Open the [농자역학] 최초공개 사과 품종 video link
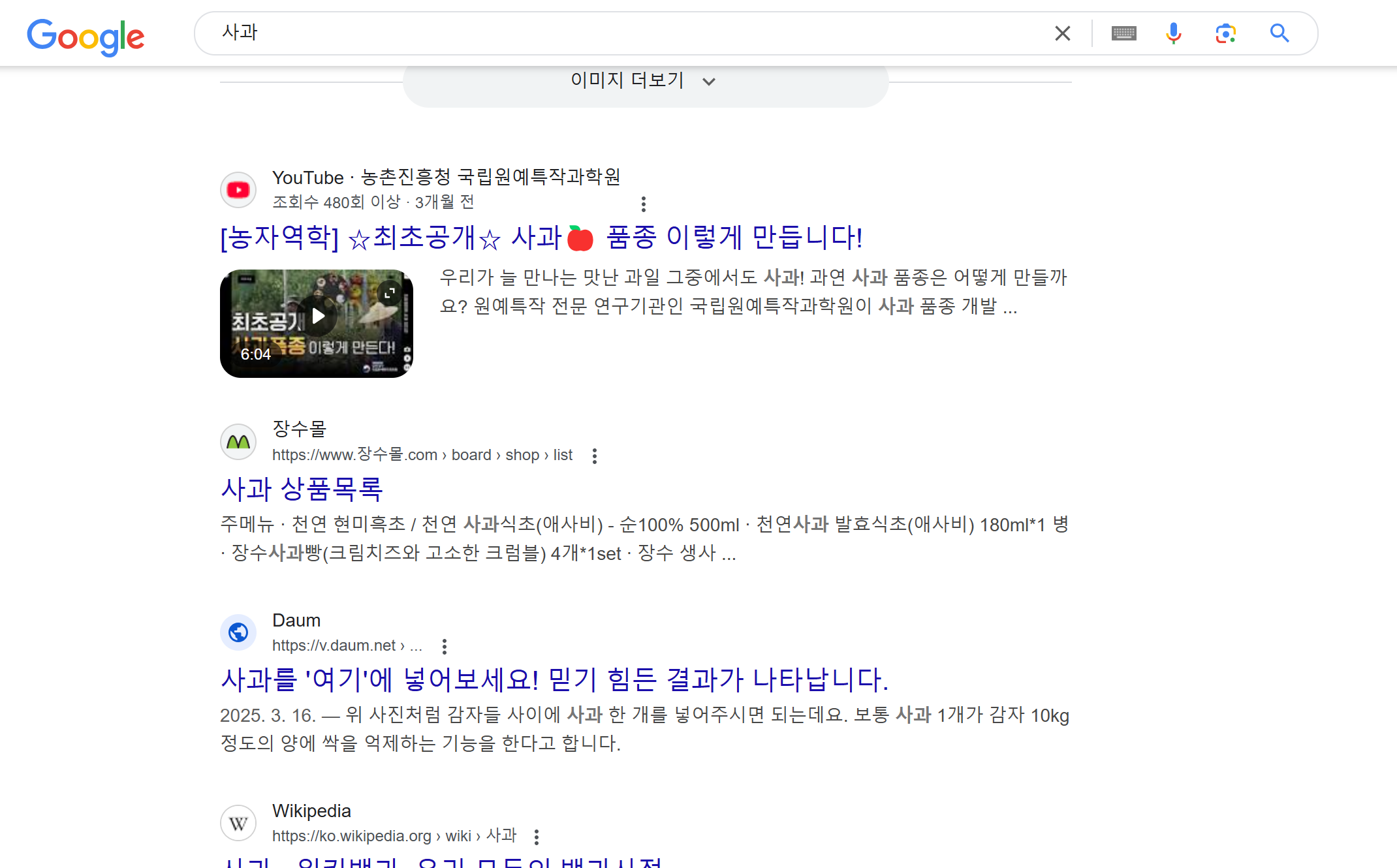The image size is (1397, 868). pos(542,238)
